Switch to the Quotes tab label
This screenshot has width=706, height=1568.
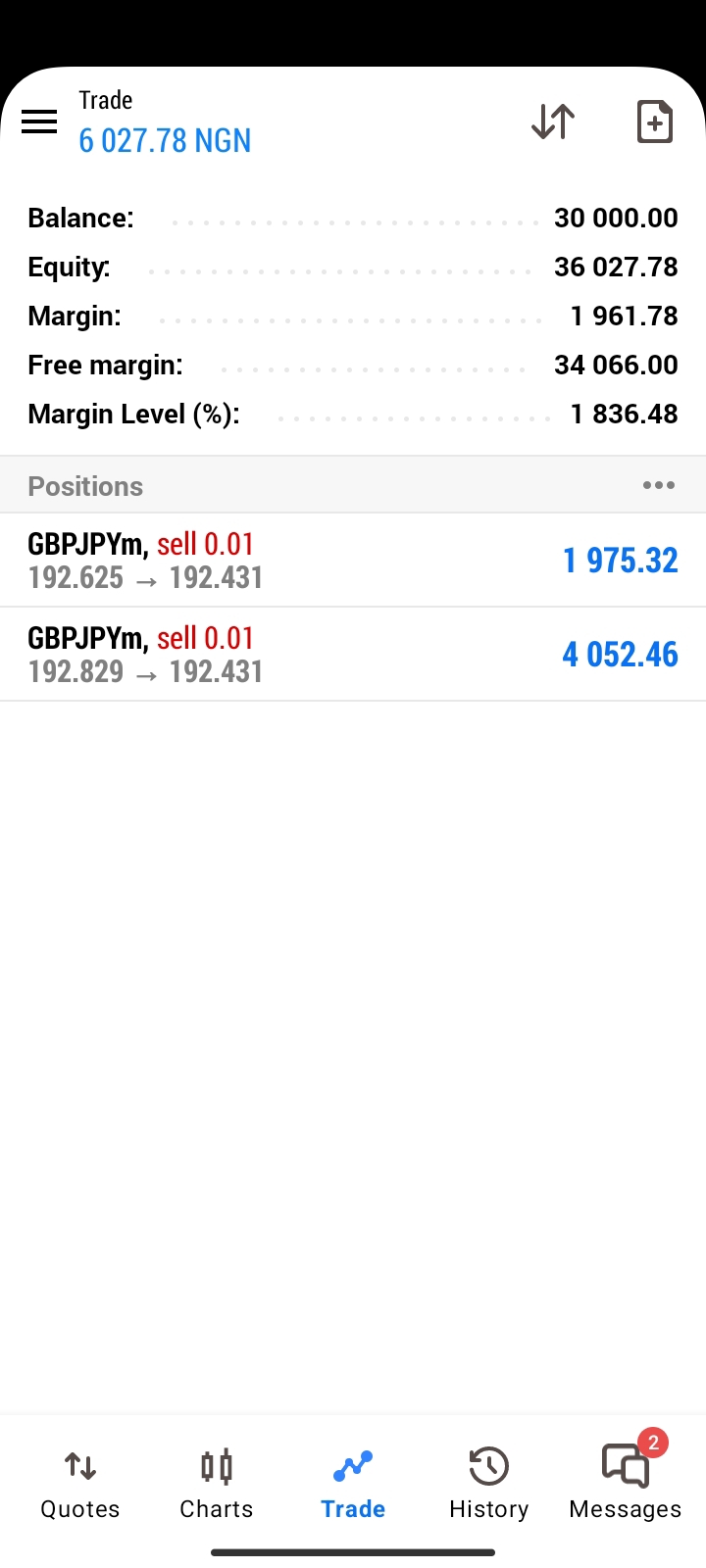(x=80, y=1509)
